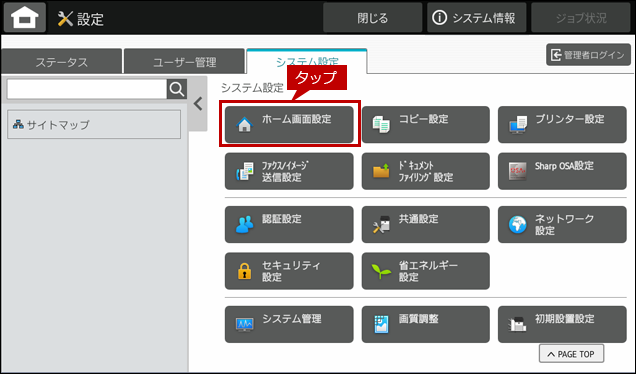Open ホーム画面設定 tile
Screen dimensions: 636x374
(x=289, y=125)
